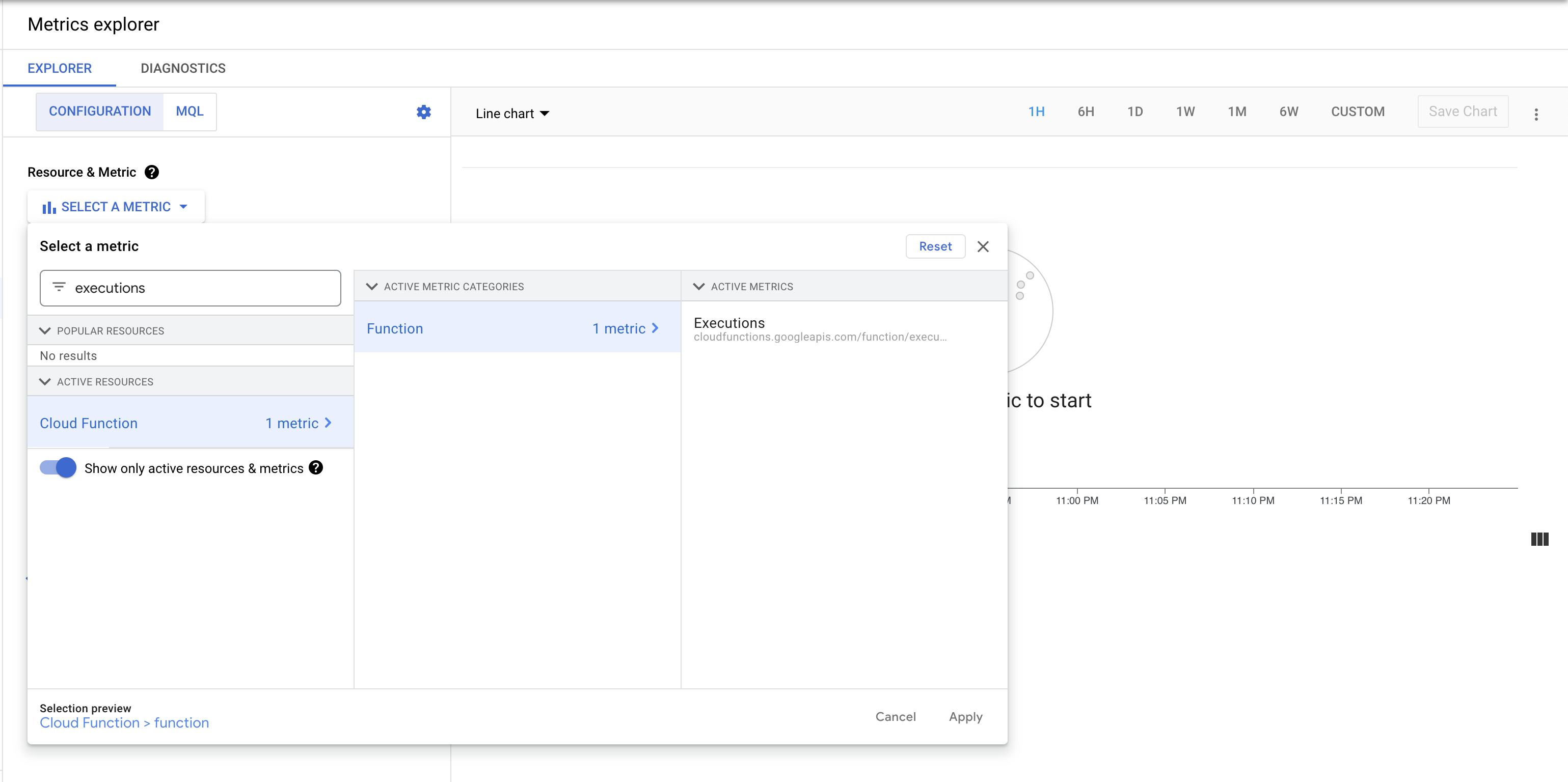Click the Metrics explorer page title

93,24
